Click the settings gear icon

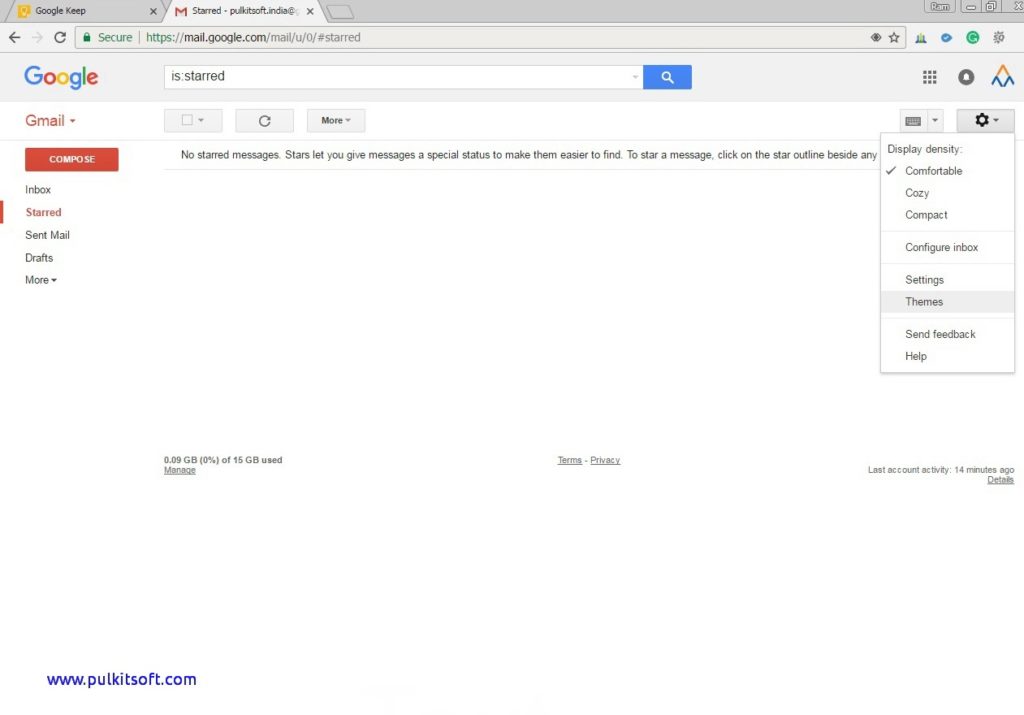985,120
